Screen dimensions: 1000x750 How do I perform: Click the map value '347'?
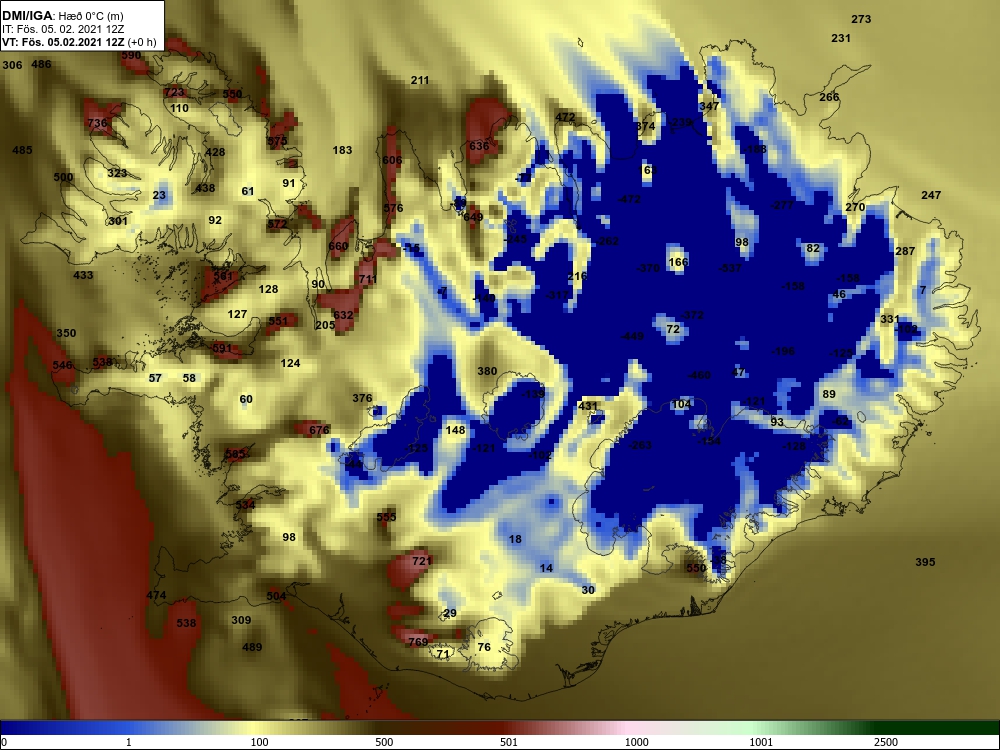[709, 106]
